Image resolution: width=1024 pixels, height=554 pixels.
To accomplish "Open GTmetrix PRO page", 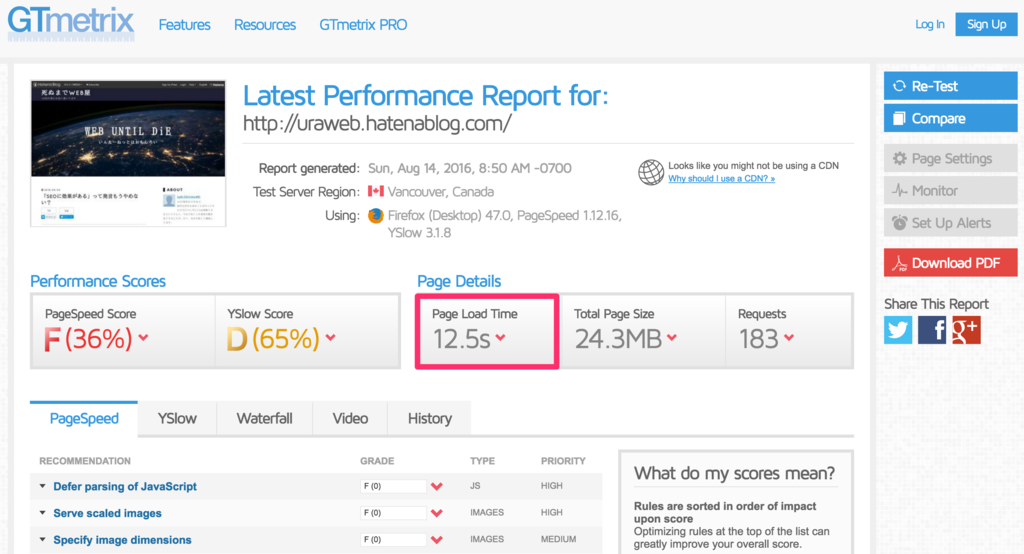I will 363,25.
